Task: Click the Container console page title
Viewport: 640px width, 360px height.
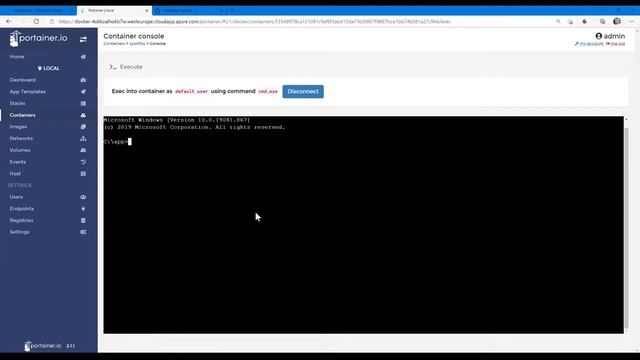Action: click(133, 36)
